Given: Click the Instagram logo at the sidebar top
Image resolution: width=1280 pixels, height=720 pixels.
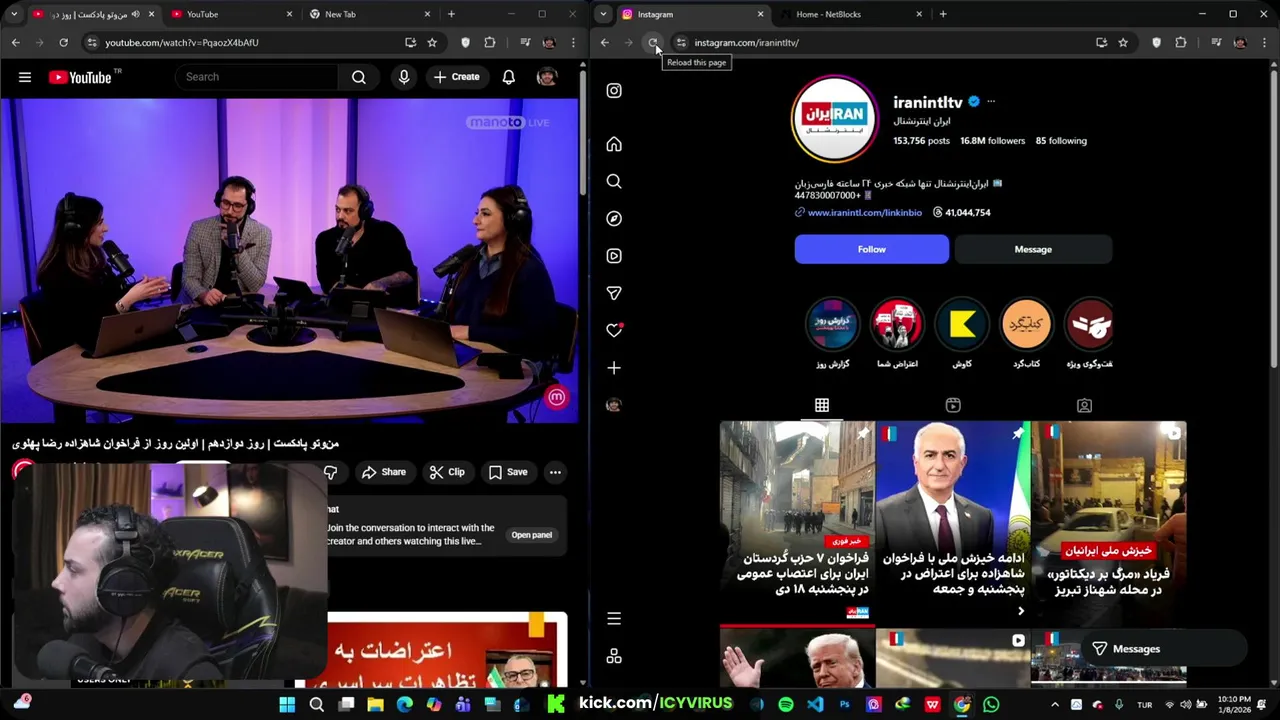Looking at the screenshot, I should pyautogui.click(x=614, y=90).
